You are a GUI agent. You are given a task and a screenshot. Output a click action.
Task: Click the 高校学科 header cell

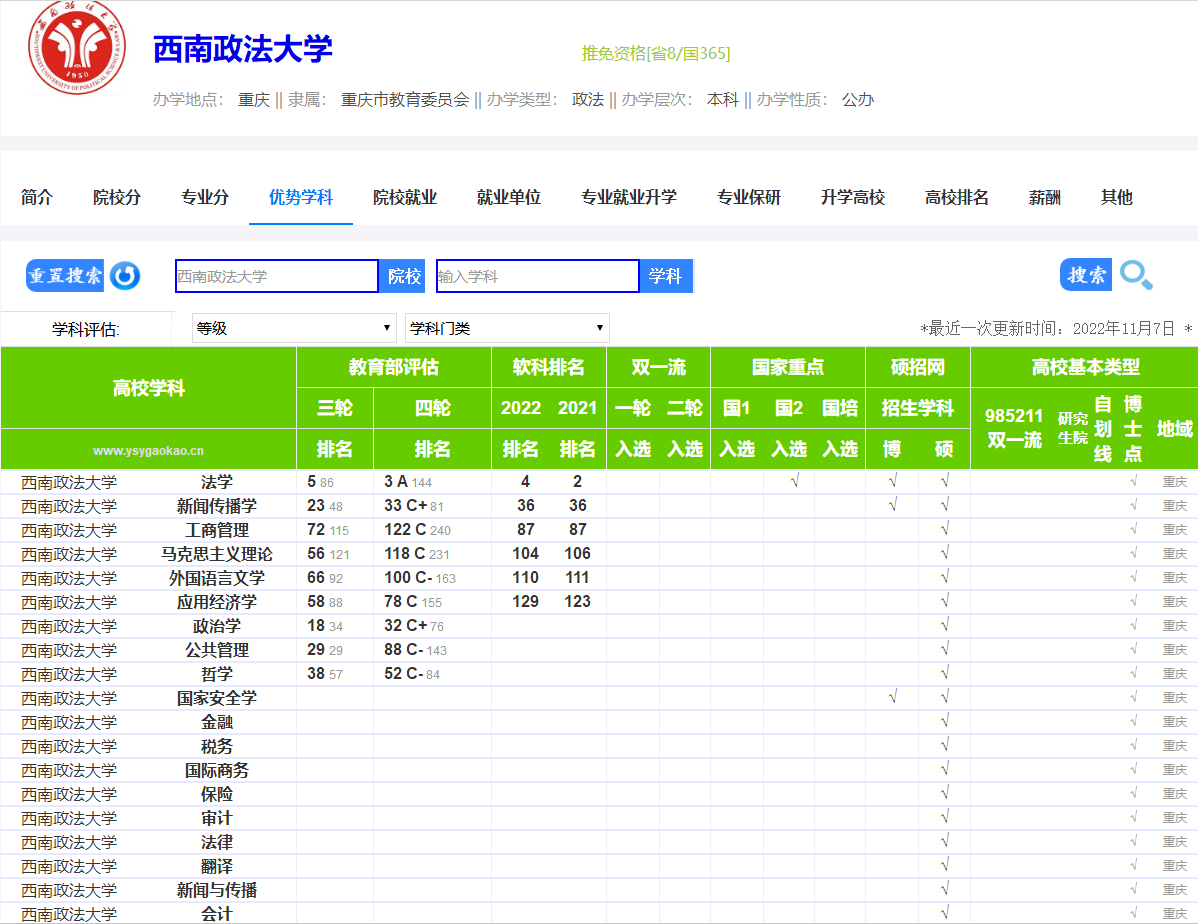pyautogui.click(x=148, y=388)
